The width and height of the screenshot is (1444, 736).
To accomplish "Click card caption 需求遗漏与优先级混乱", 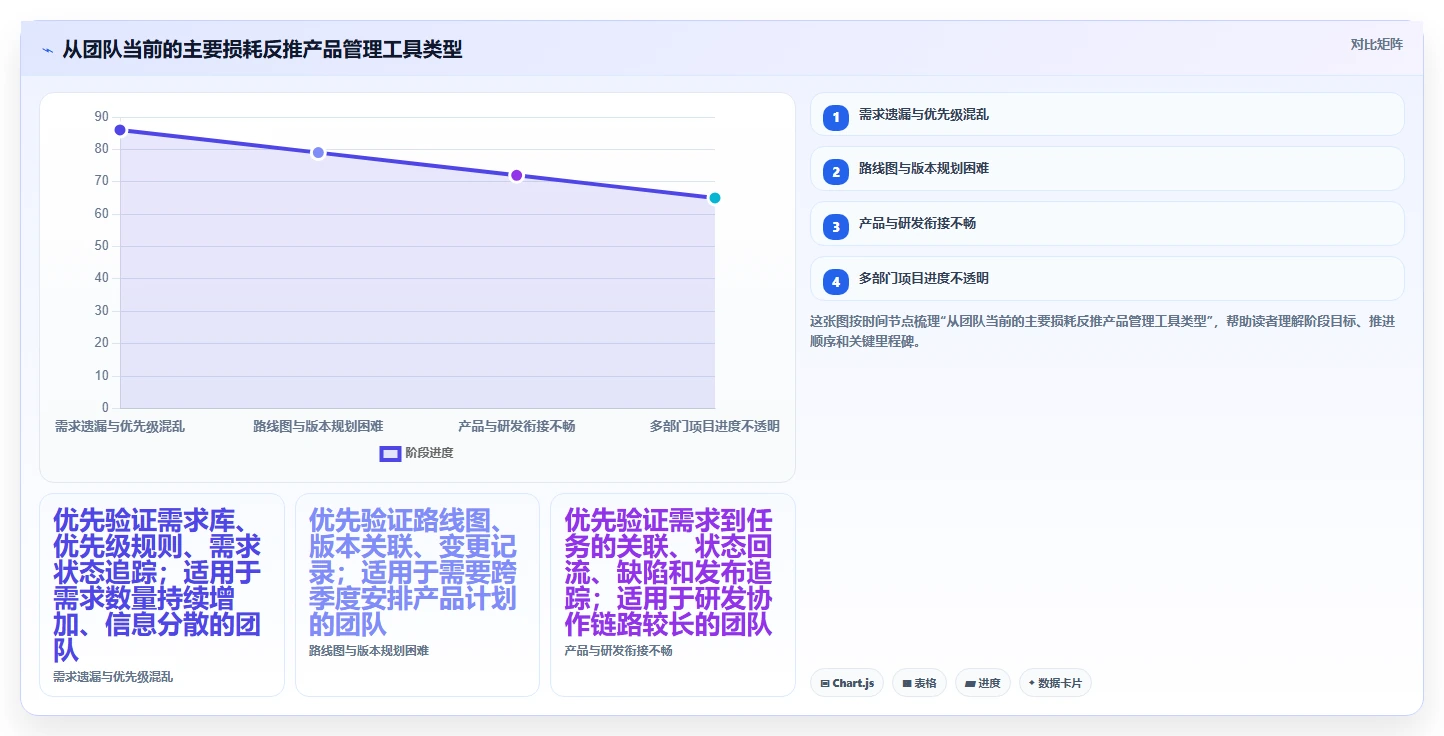I will coord(113,677).
